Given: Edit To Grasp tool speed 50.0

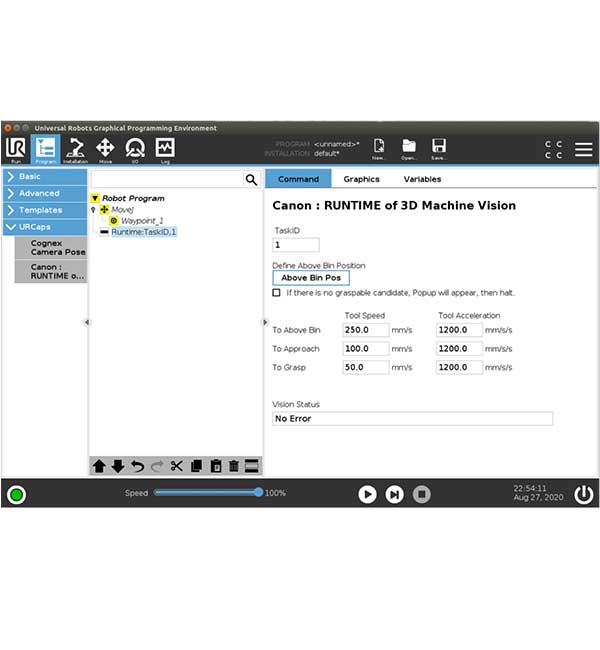Looking at the screenshot, I should 366,367.
